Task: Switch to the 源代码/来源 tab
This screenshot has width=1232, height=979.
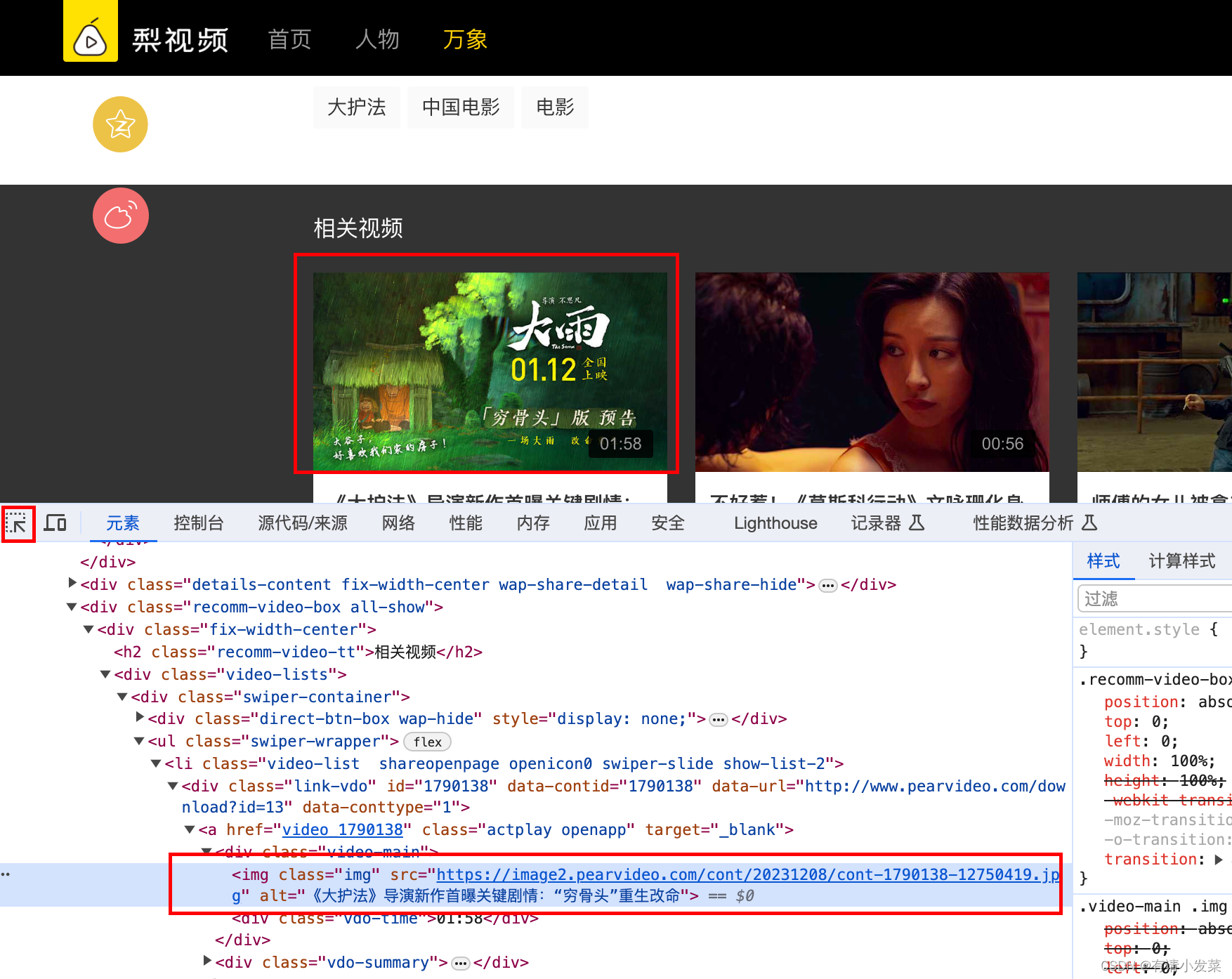Action: click(303, 523)
